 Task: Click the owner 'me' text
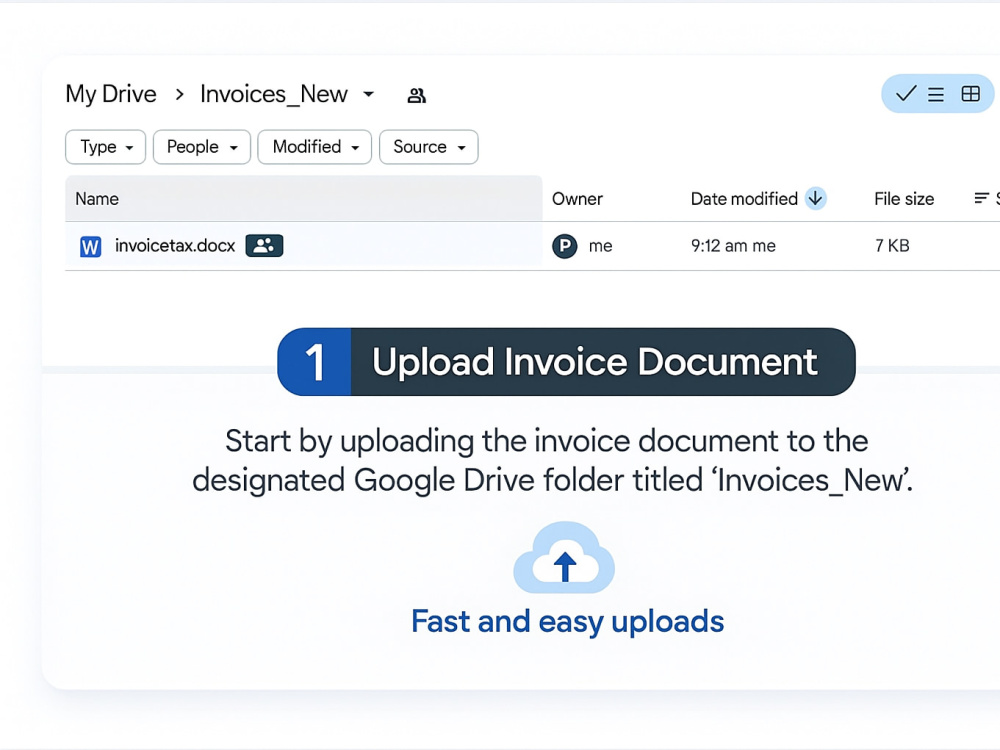click(600, 246)
